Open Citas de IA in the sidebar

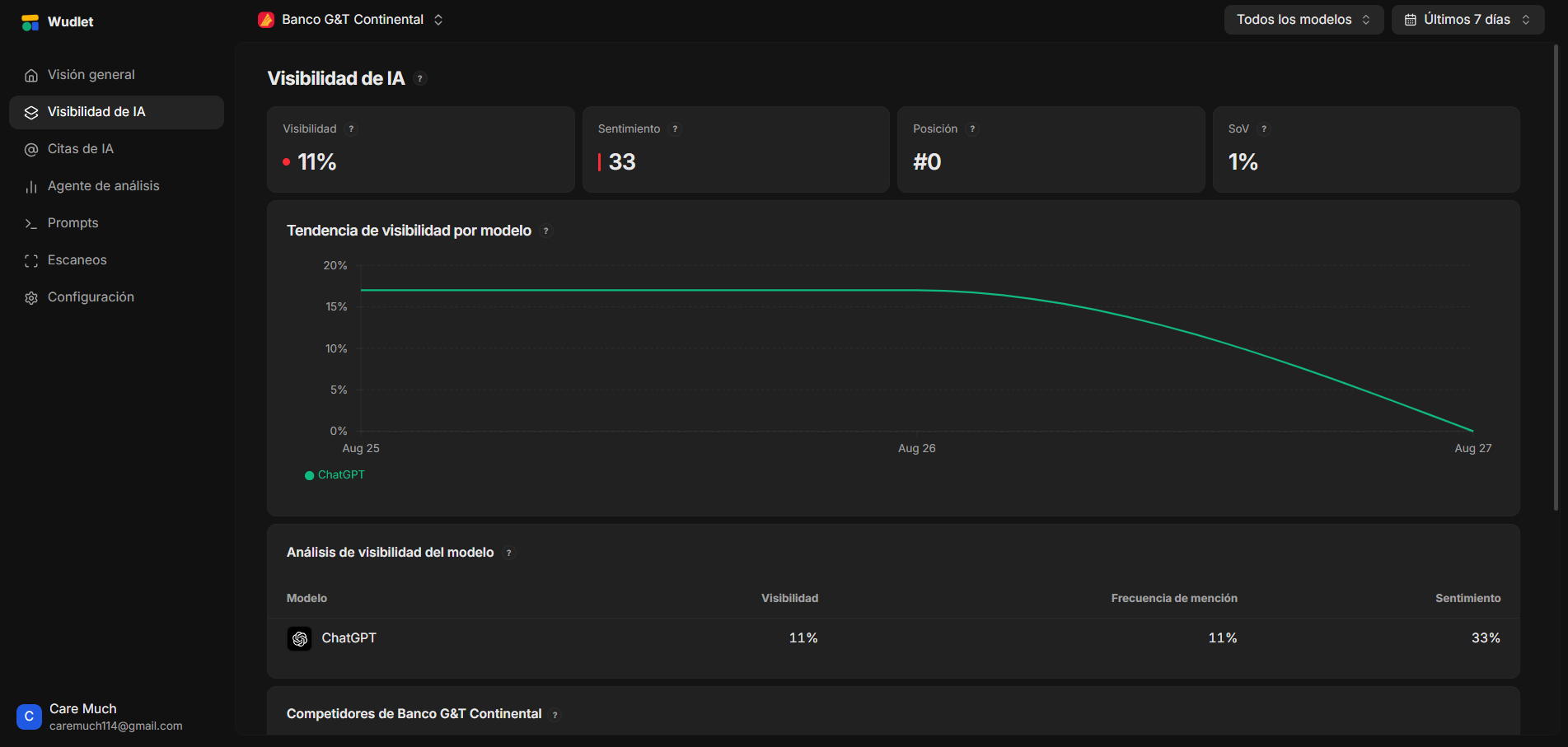pyautogui.click(x=116, y=149)
